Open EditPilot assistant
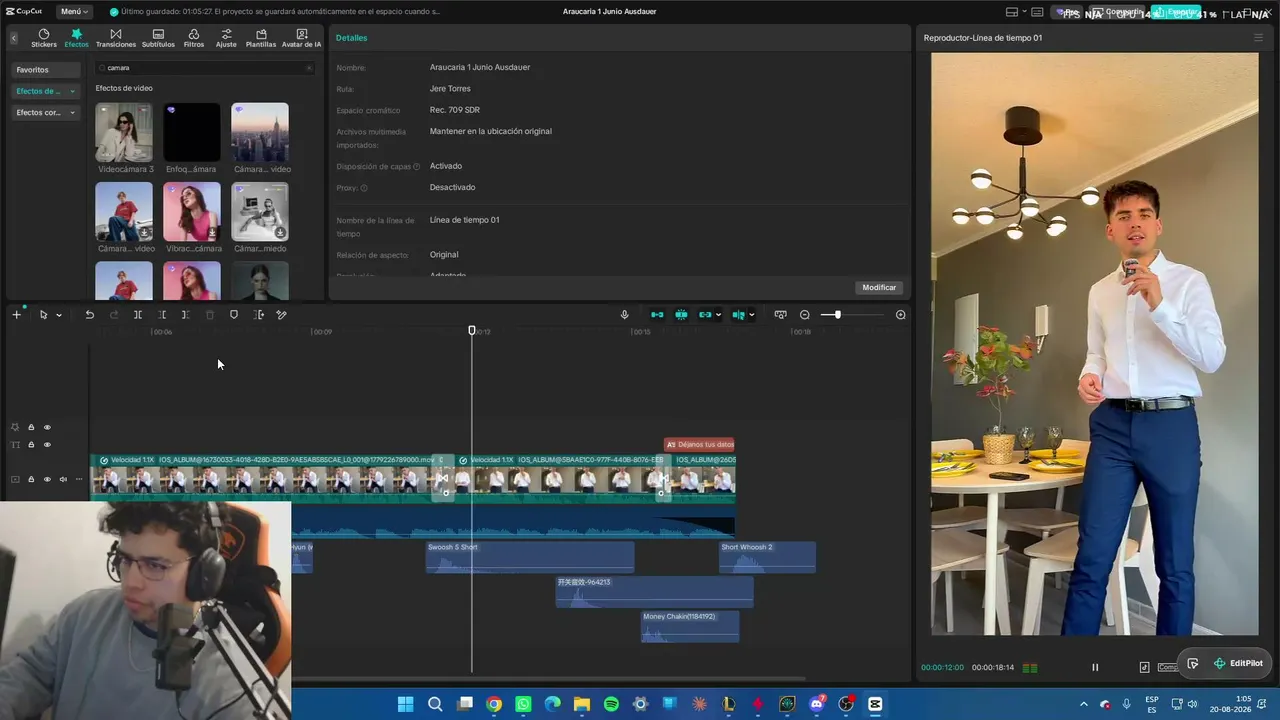Viewport: 1280px width, 720px height. (1238, 663)
